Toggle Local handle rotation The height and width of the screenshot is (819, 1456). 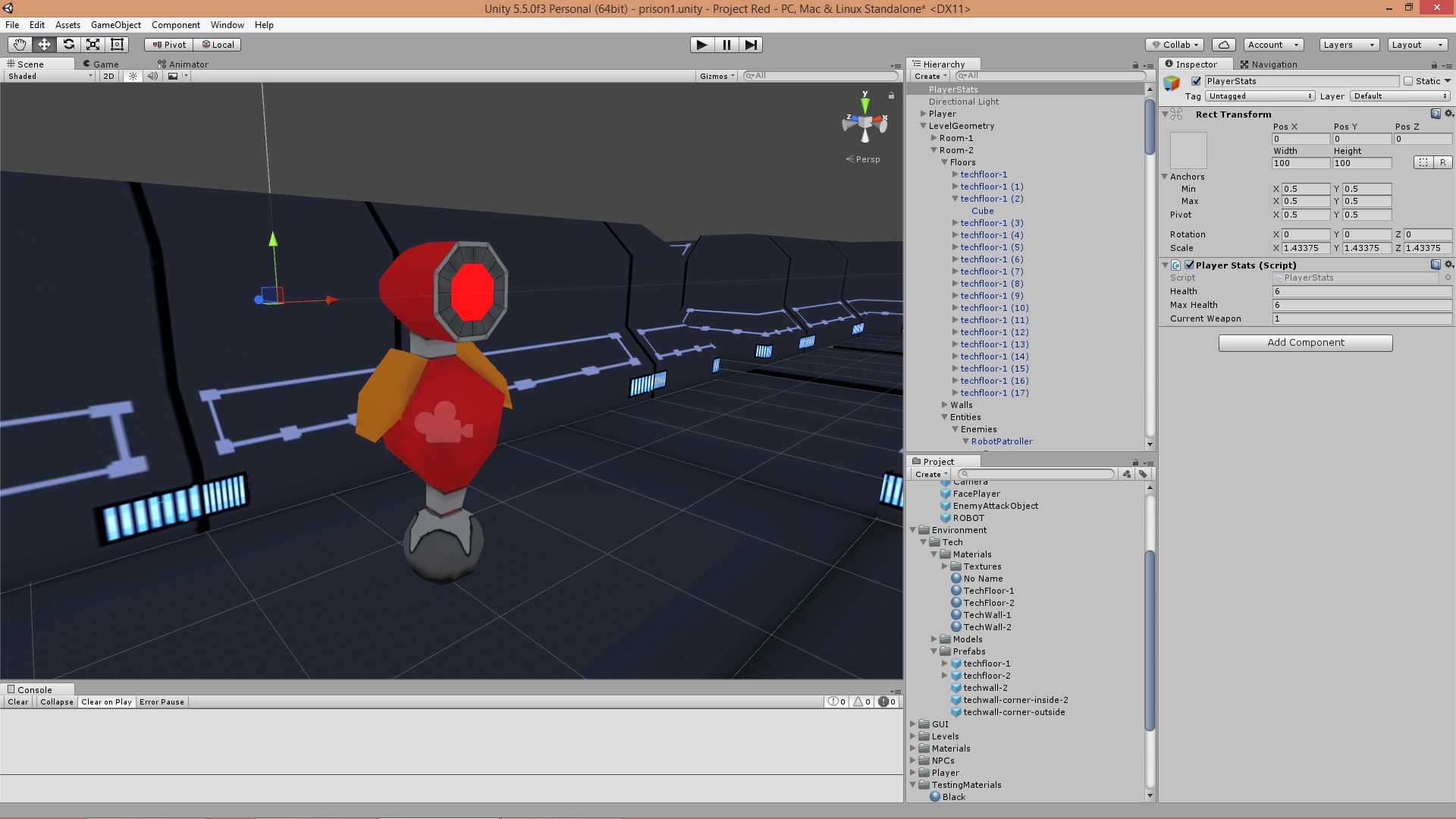coord(218,45)
